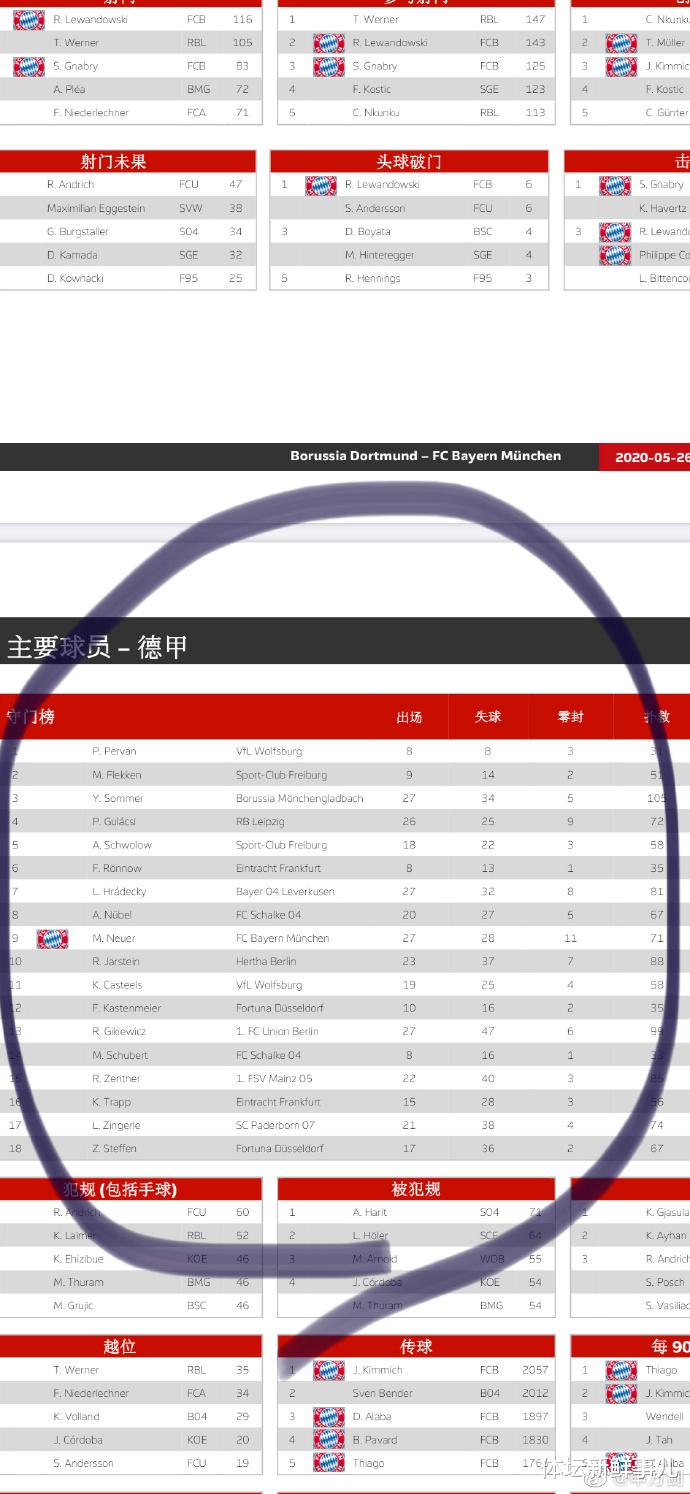The width and height of the screenshot is (690, 1494).
Task: Select the 零封 column header
Action: tap(570, 717)
